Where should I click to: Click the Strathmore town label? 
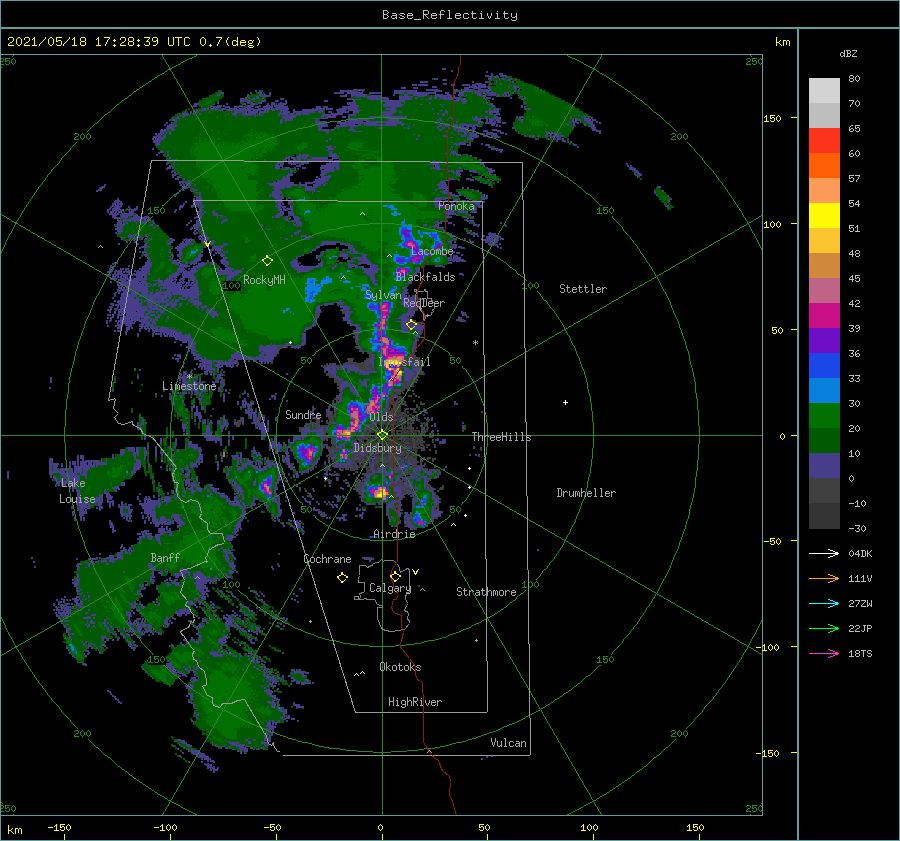486,592
